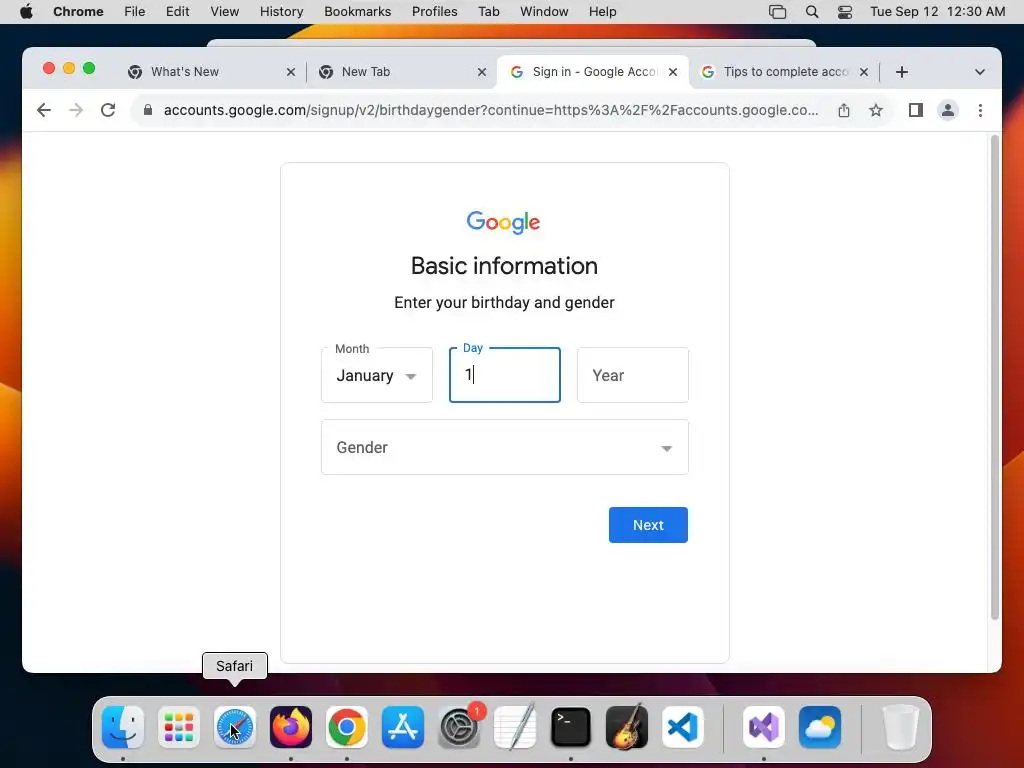This screenshot has height=768, width=1024.
Task: Click the Google logo
Action: [504, 222]
